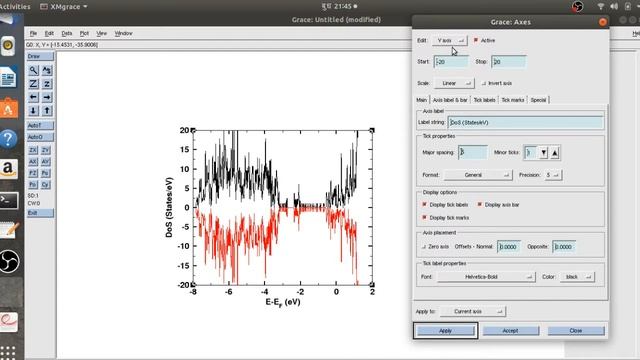The height and width of the screenshot is (360, 640).
Task: Click the axis Start value field
Action: pos(451,62)
